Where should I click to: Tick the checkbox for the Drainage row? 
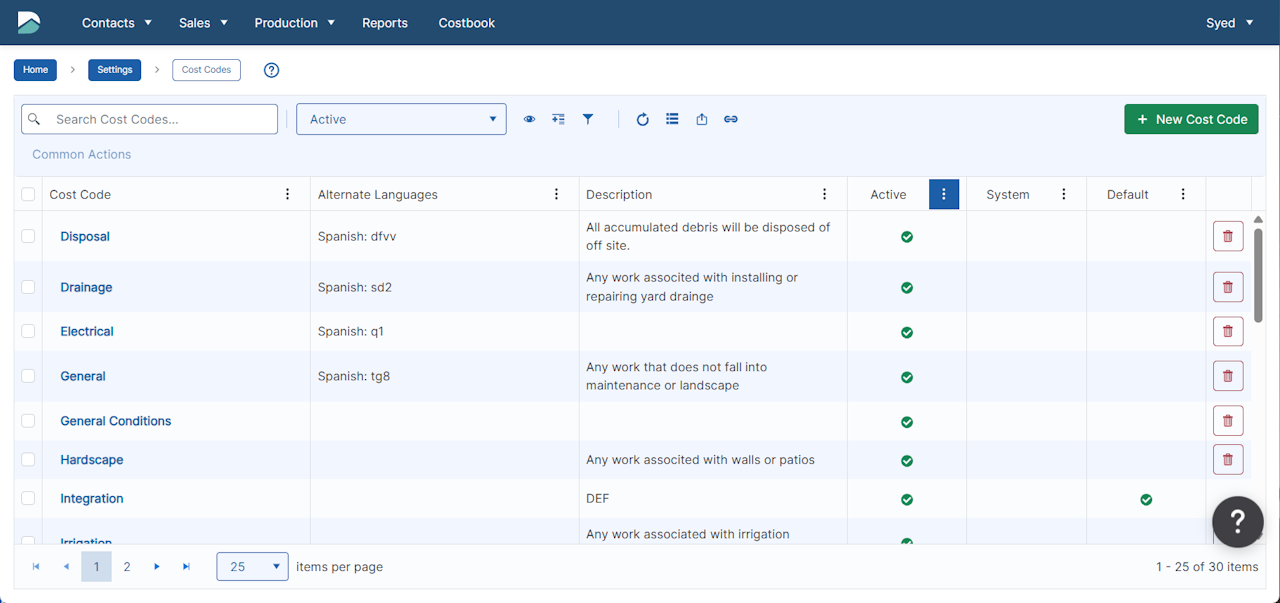click(x=28, y=287)
